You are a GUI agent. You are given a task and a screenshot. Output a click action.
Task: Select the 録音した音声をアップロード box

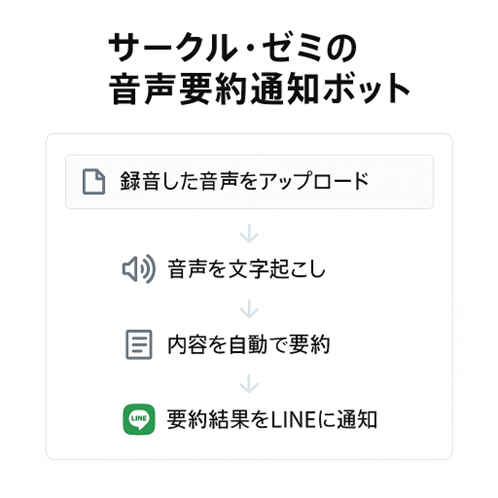(249, 182)
